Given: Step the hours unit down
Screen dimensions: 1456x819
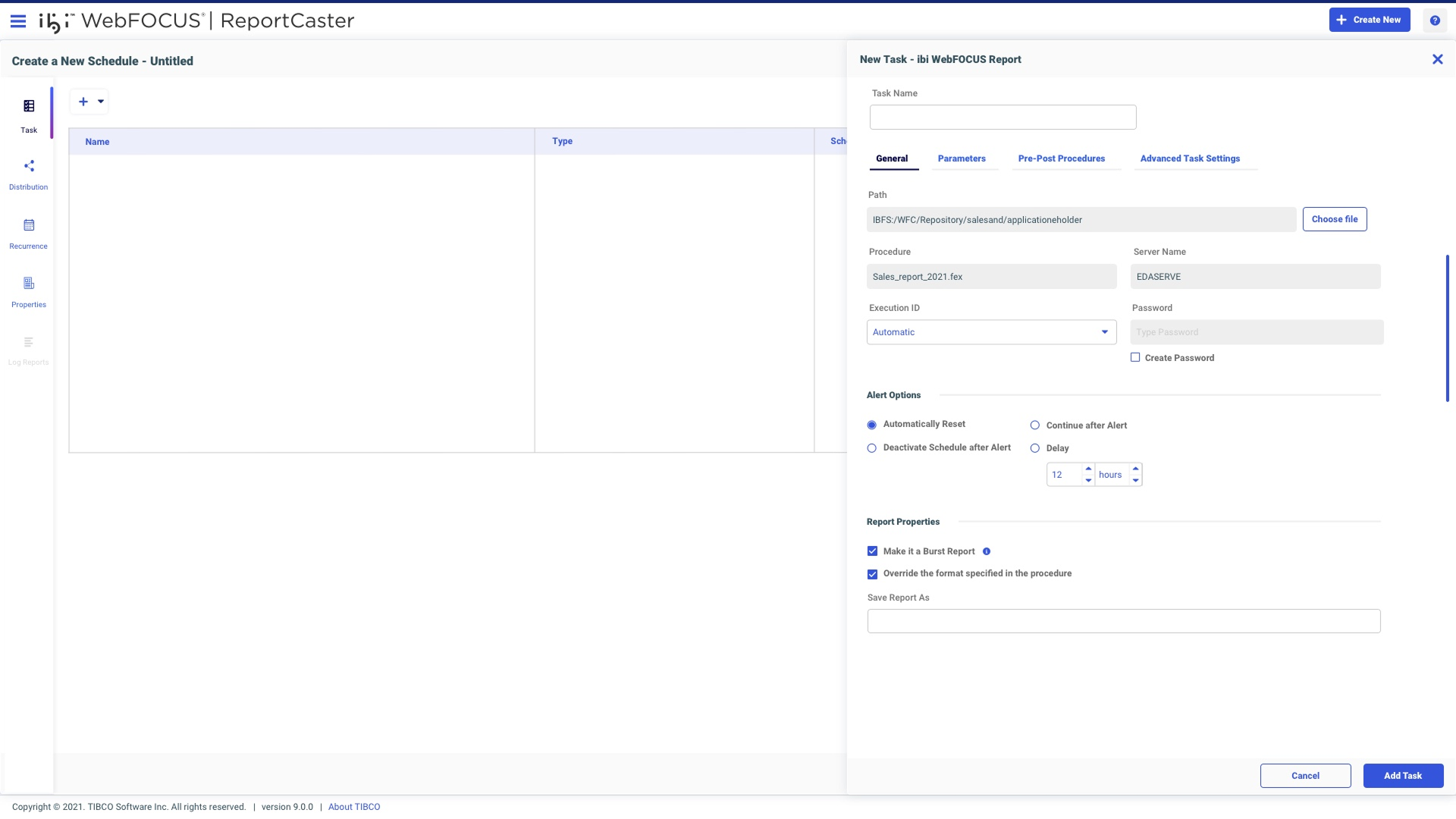Looking at the screenshot, I should point(1135,481).
